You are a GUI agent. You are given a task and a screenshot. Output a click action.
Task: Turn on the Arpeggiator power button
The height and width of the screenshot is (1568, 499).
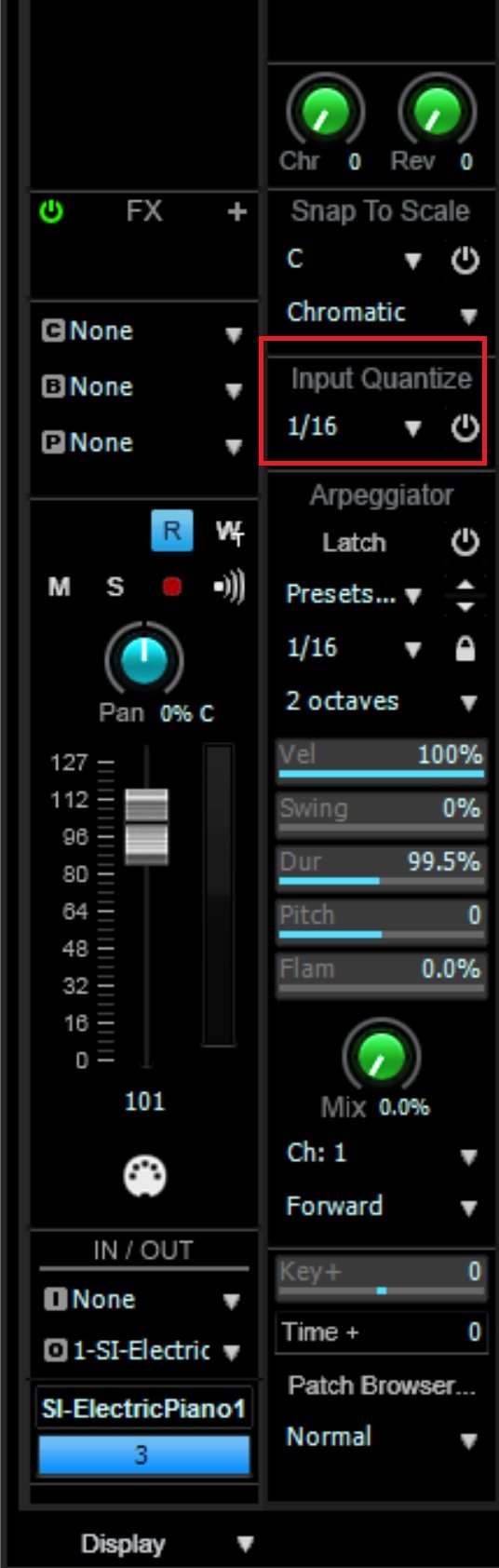click(x=465, y=543)
